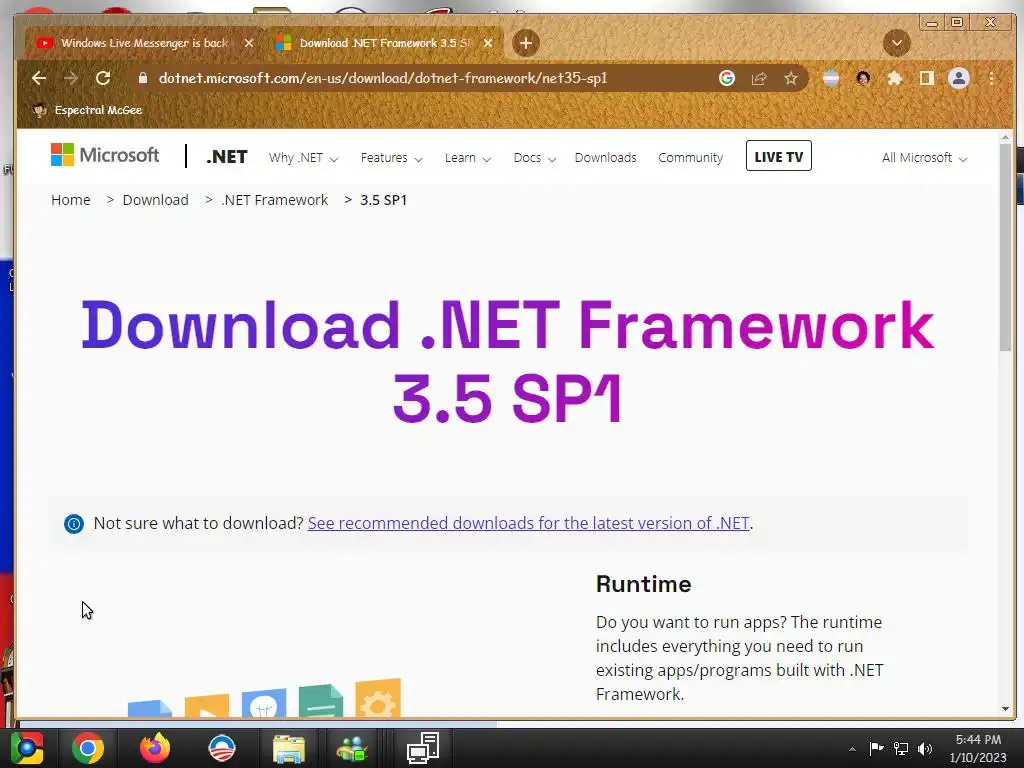Reload the current page
This screenshot has height=768, width=1024.
pos(103,78)
